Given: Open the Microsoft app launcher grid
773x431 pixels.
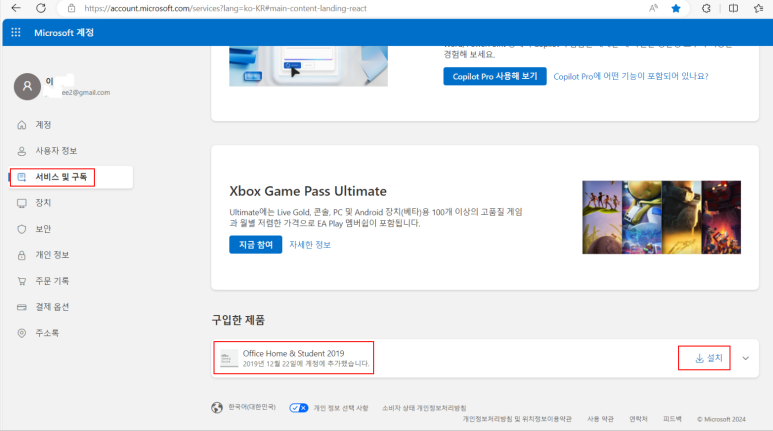Looking at the screenshot, I should coord(16,33).
